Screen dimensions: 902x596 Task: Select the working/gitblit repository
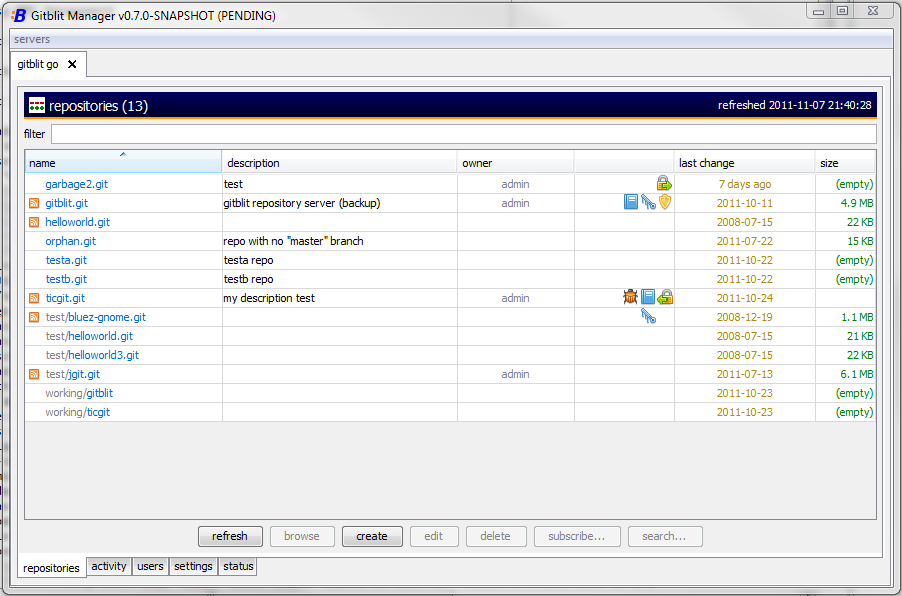click(79, 393)
